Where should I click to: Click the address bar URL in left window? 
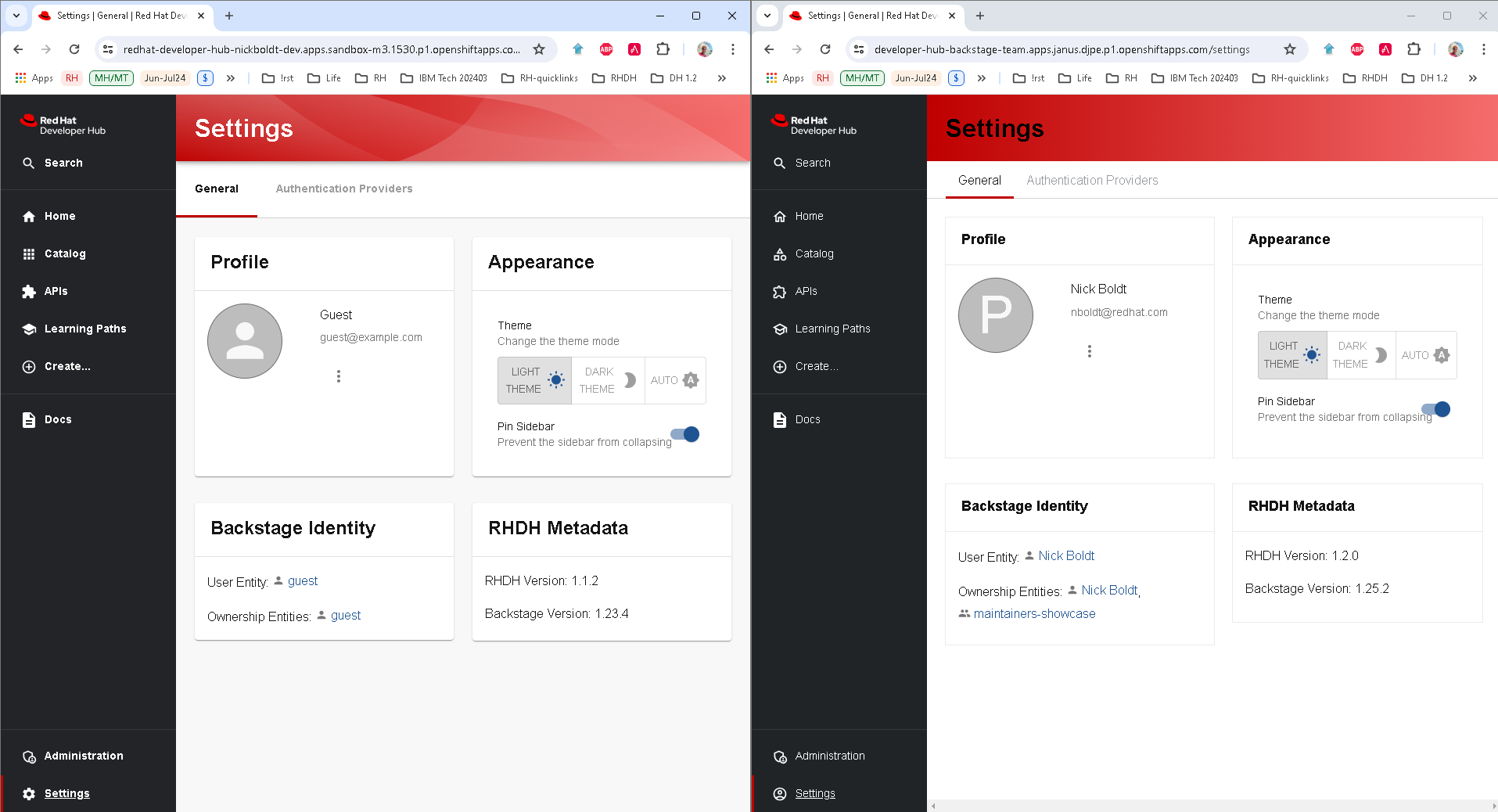pos(322,49)
